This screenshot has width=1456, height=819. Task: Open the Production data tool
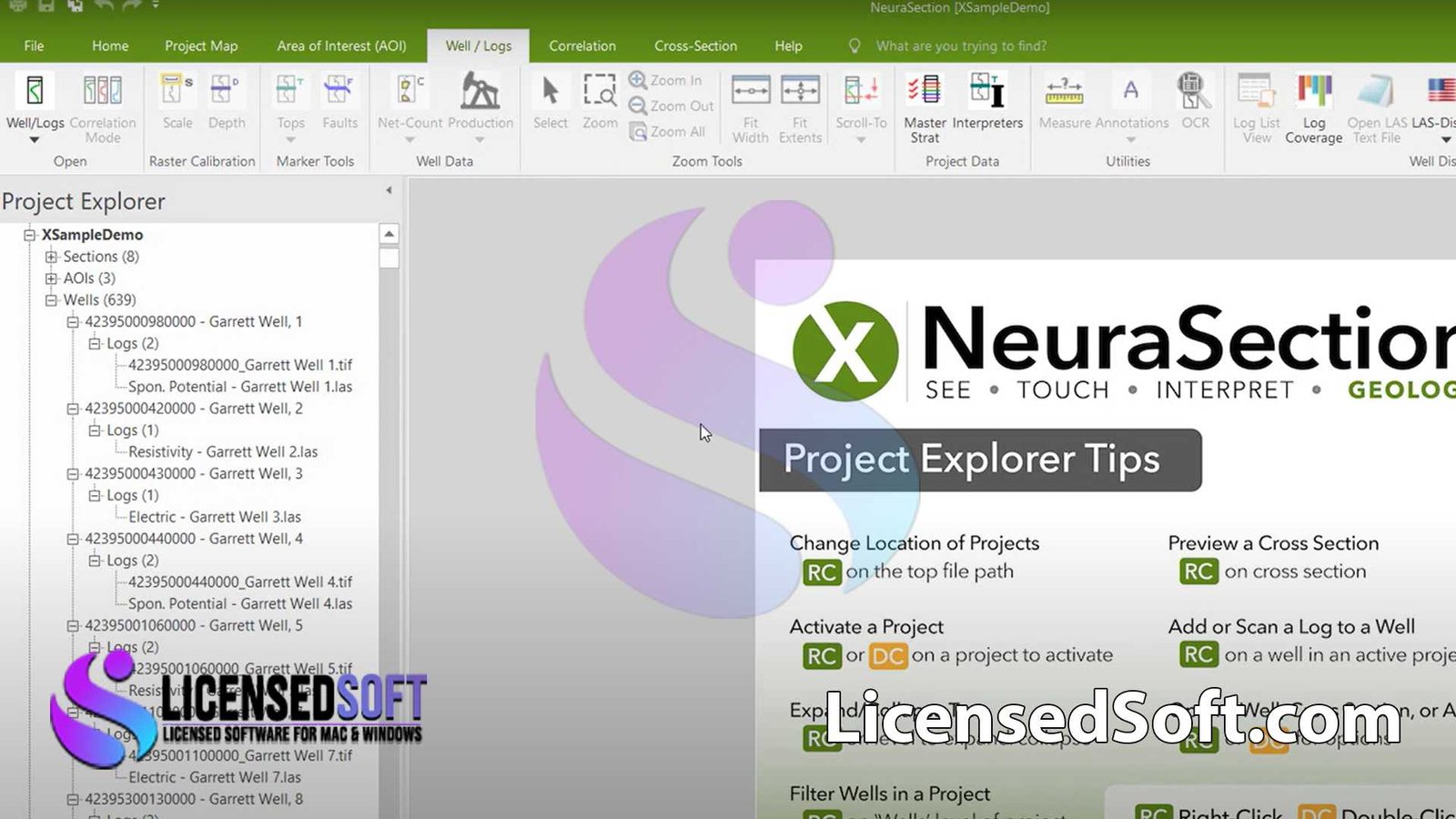click(480, 102)
